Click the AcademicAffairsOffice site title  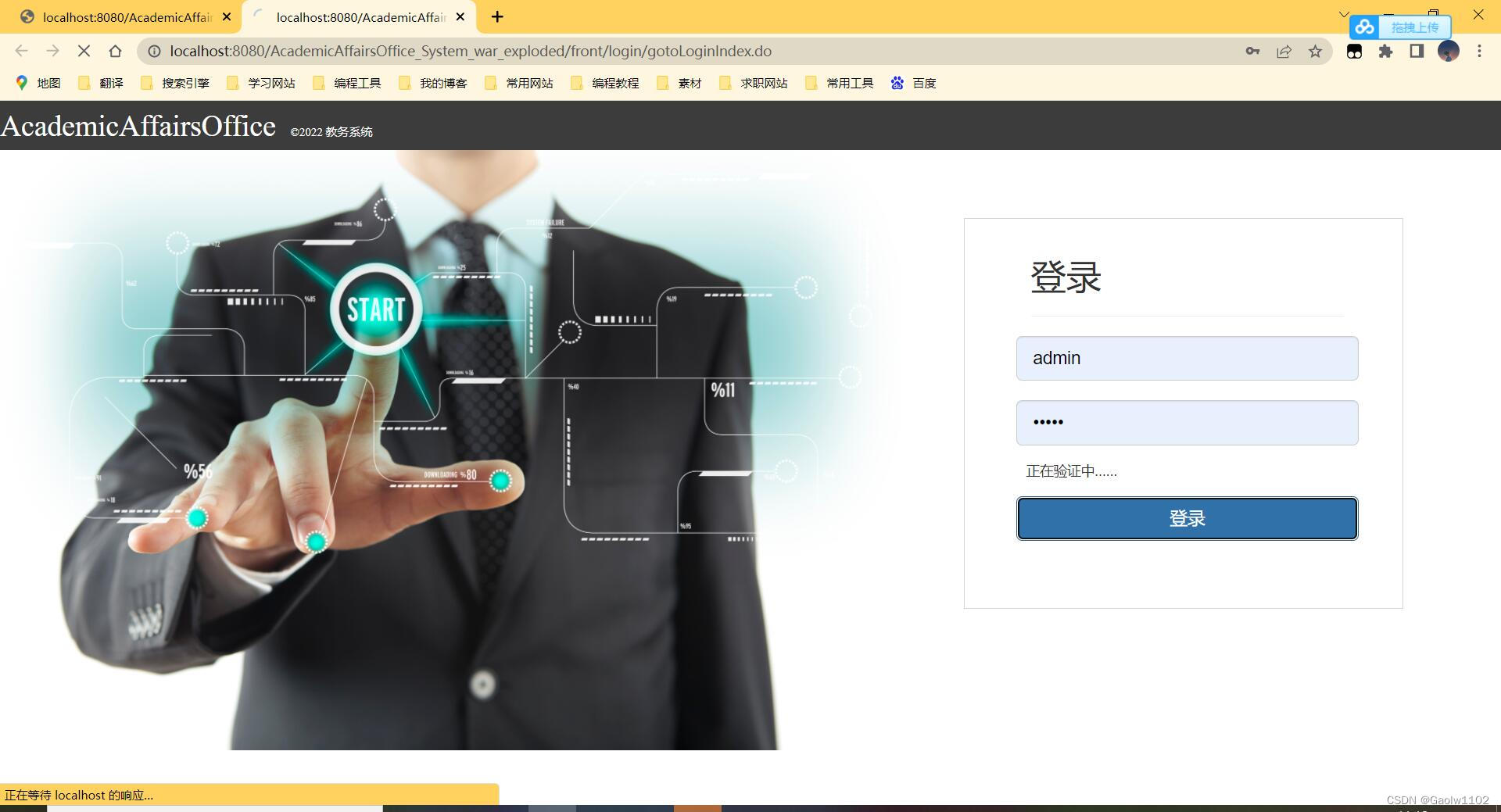pyautogui.click(x=138, y=126)
